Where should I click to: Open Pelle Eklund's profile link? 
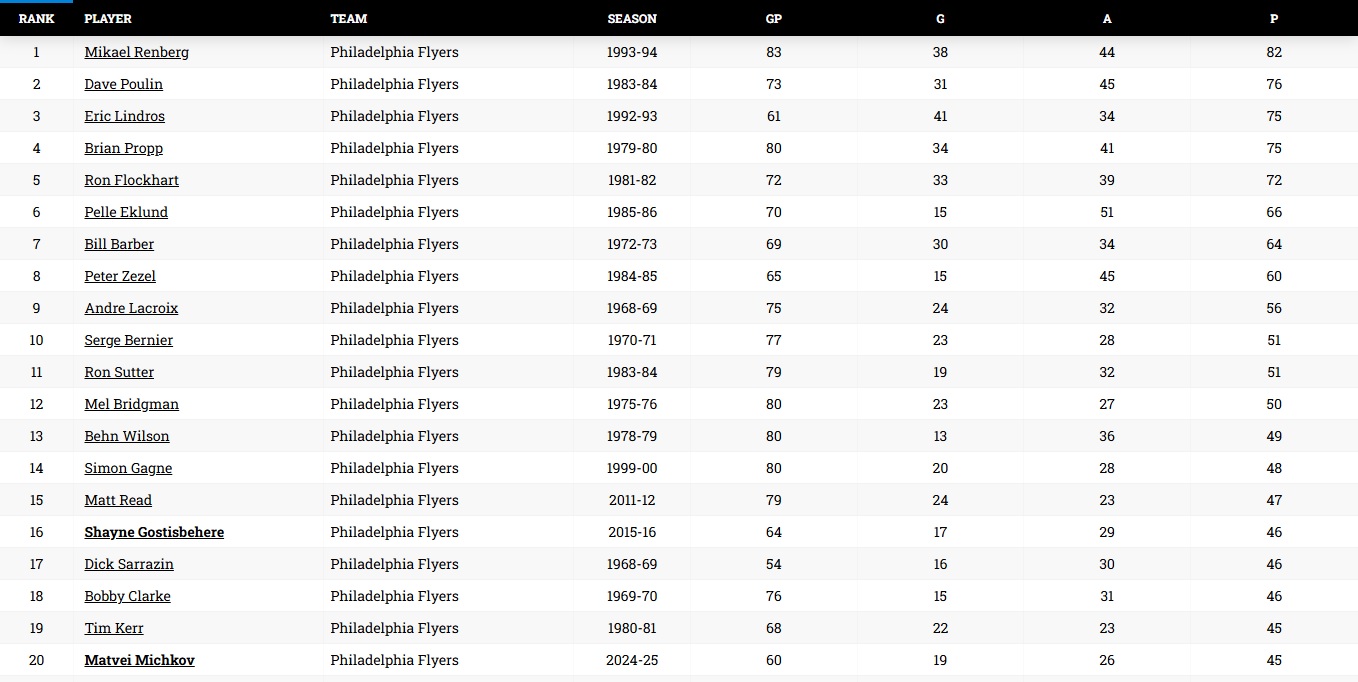126,212
